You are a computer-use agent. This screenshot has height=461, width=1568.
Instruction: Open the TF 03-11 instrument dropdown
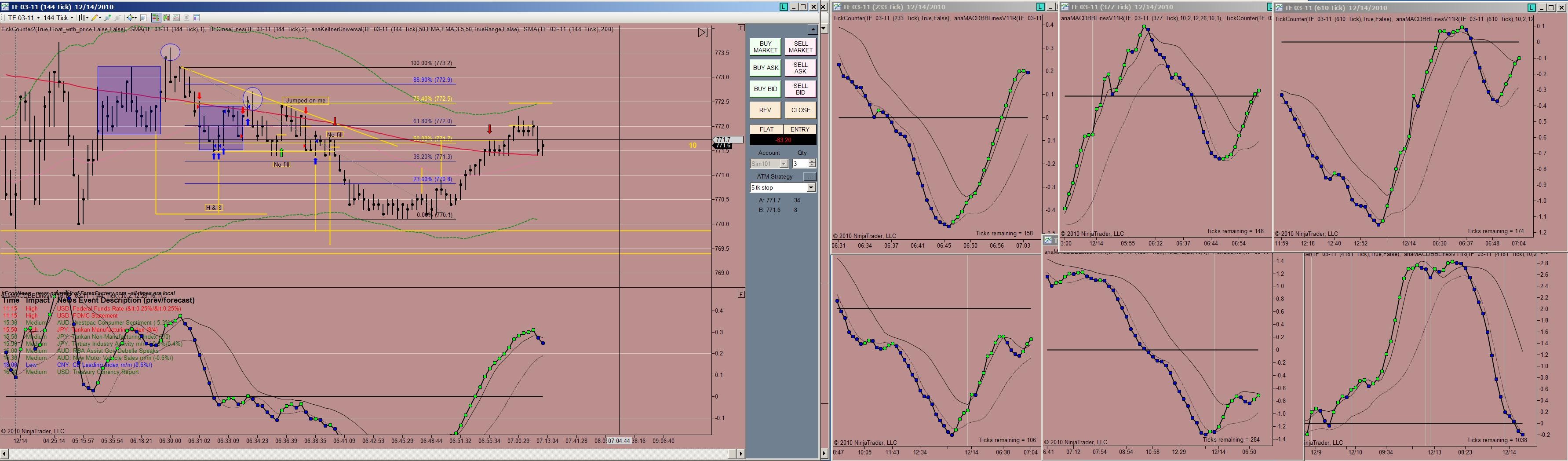tap(23, 18)
